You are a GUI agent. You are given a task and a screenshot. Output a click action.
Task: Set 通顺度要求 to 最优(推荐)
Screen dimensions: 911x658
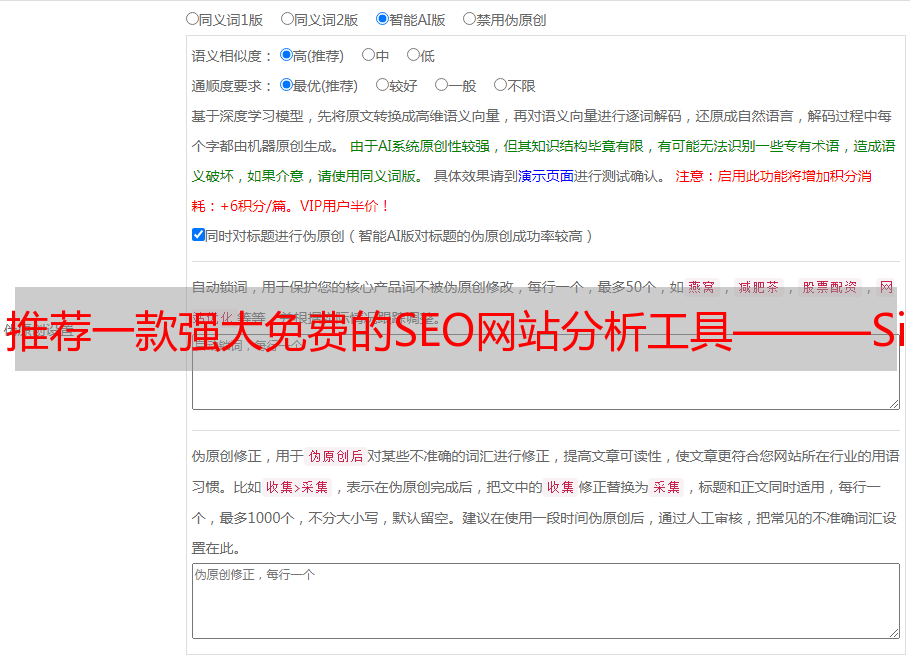(x=286, y=85)
